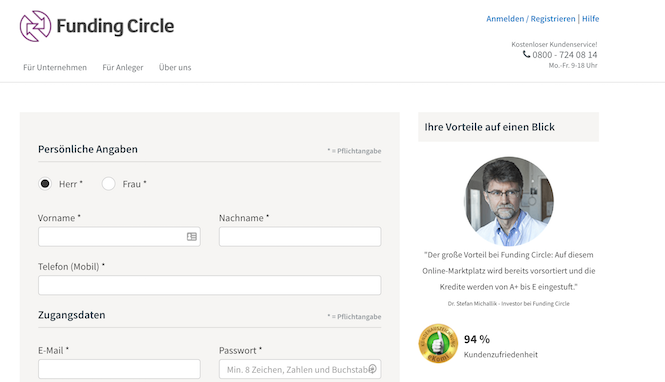Click the autofill contact icon in Vorname field
The width and height of the screenshot is (665, 382).
pos(192,237)
